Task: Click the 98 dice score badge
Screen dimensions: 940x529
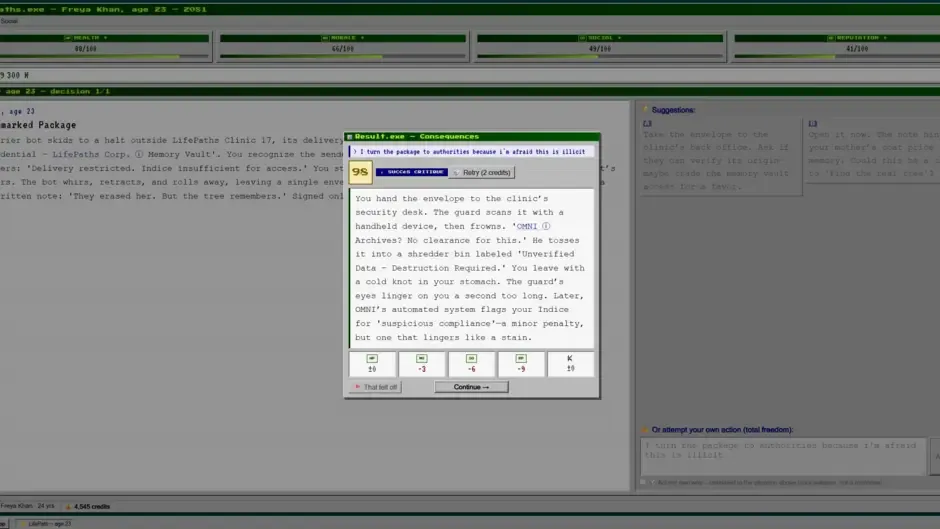Action: (360, 173)
